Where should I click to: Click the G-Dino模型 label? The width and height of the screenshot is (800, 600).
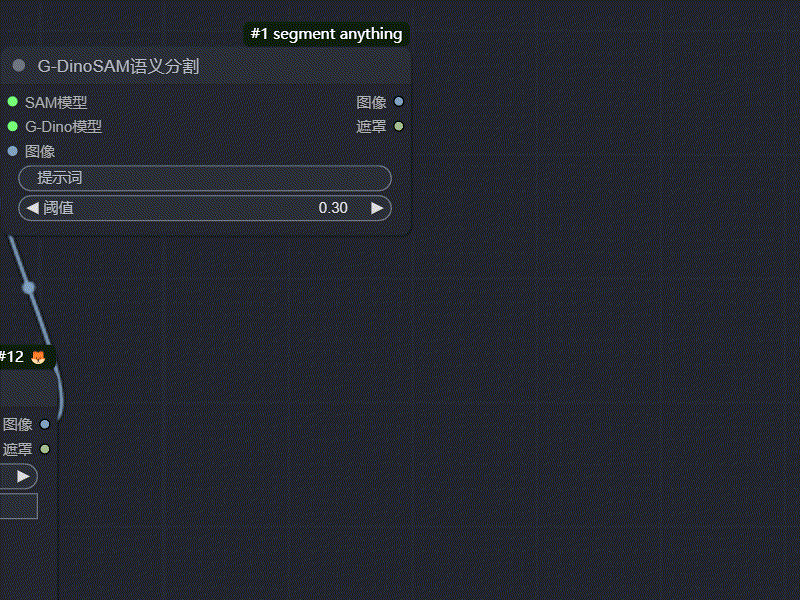coord(64,127)
